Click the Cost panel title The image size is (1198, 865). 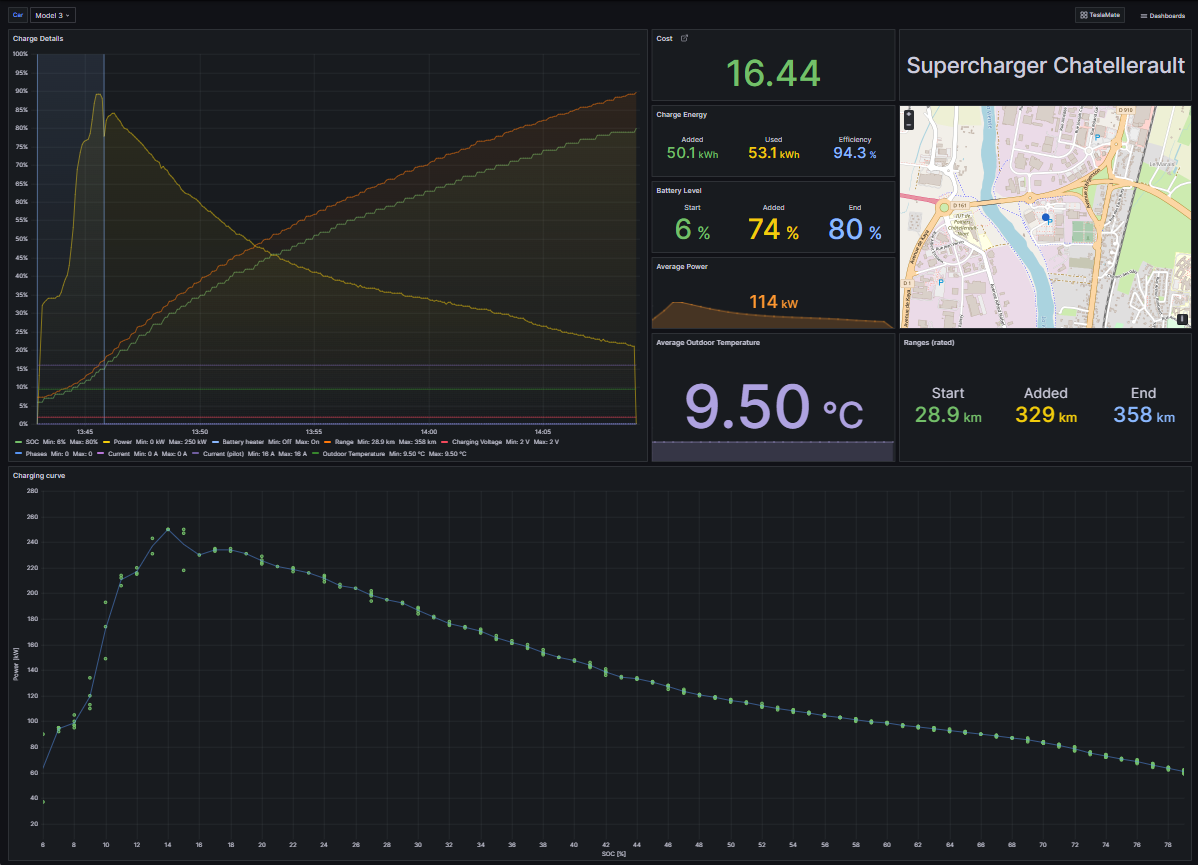click(665, 38)
